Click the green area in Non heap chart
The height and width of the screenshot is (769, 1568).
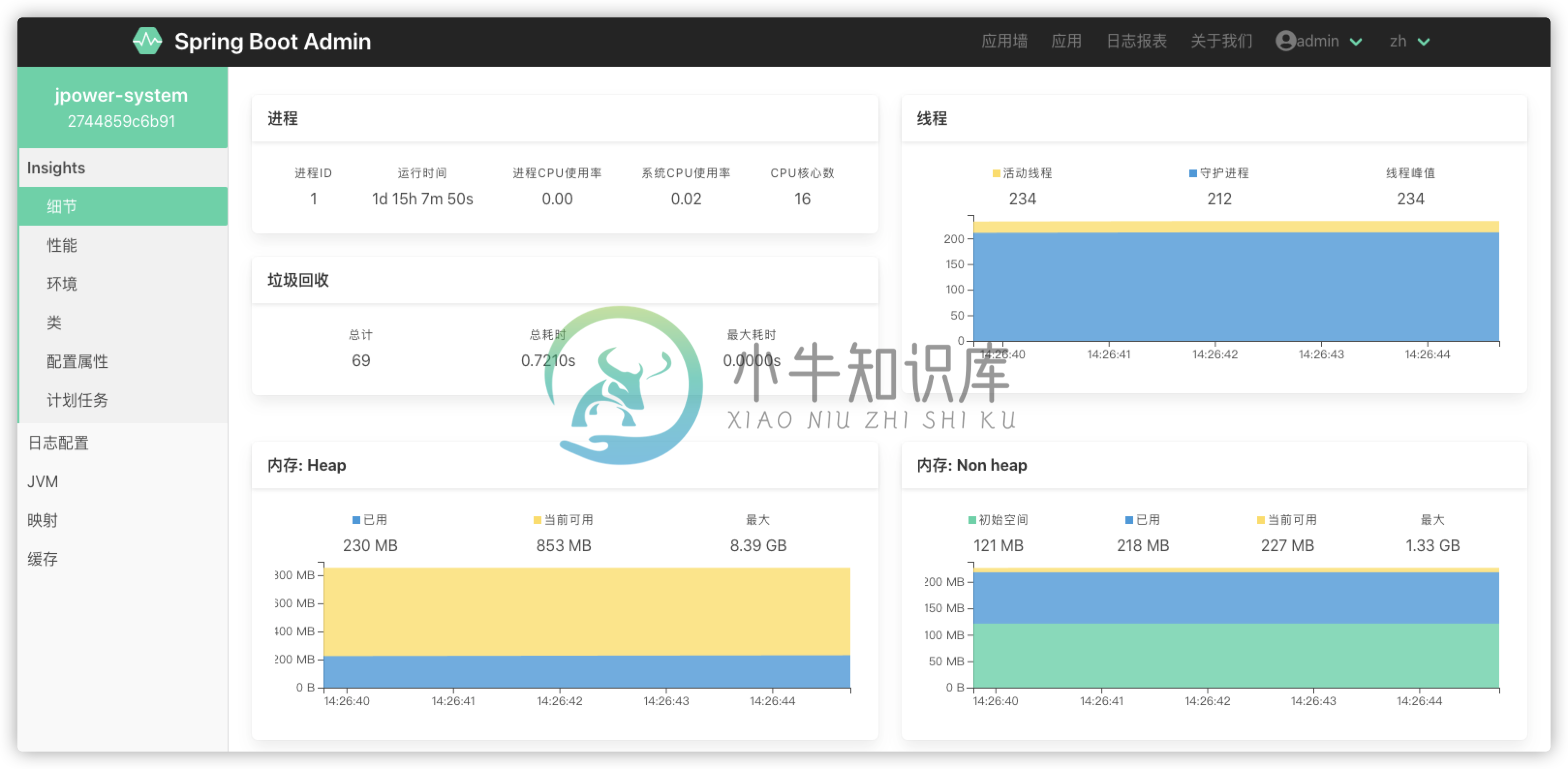coord(1236,655)
